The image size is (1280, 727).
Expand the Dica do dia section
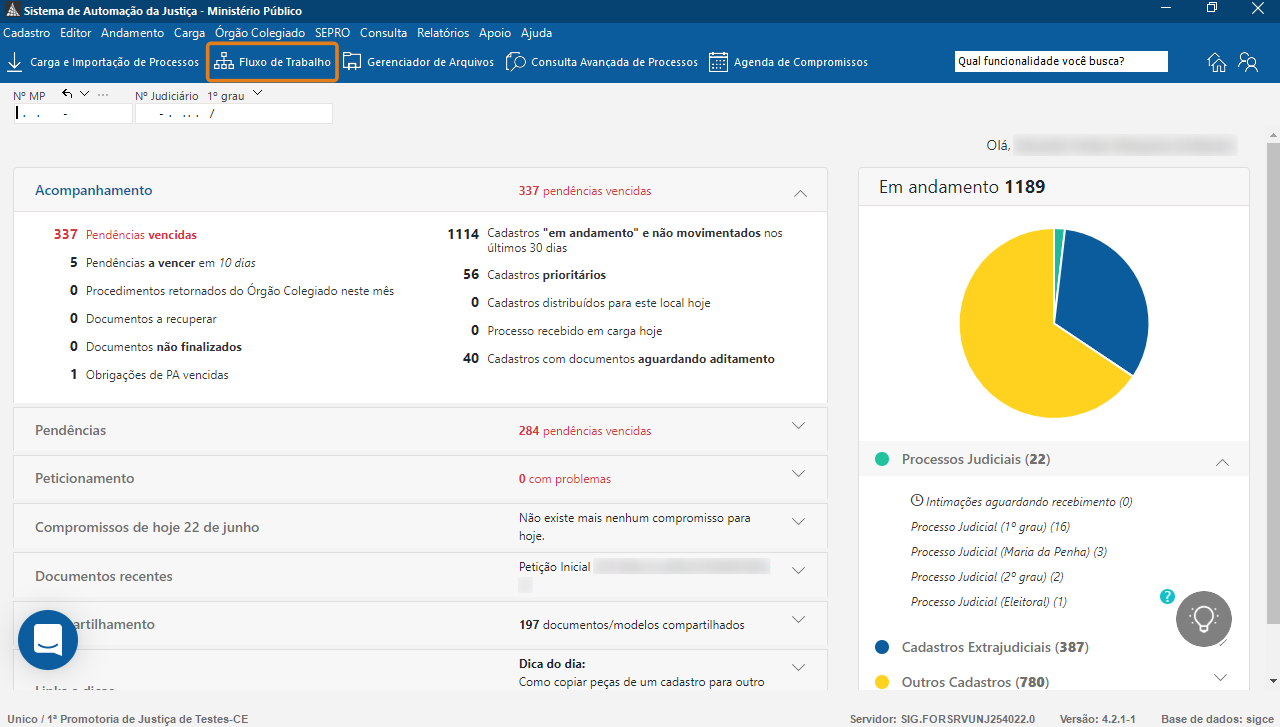pyautogui.click(x=798, y=667)
